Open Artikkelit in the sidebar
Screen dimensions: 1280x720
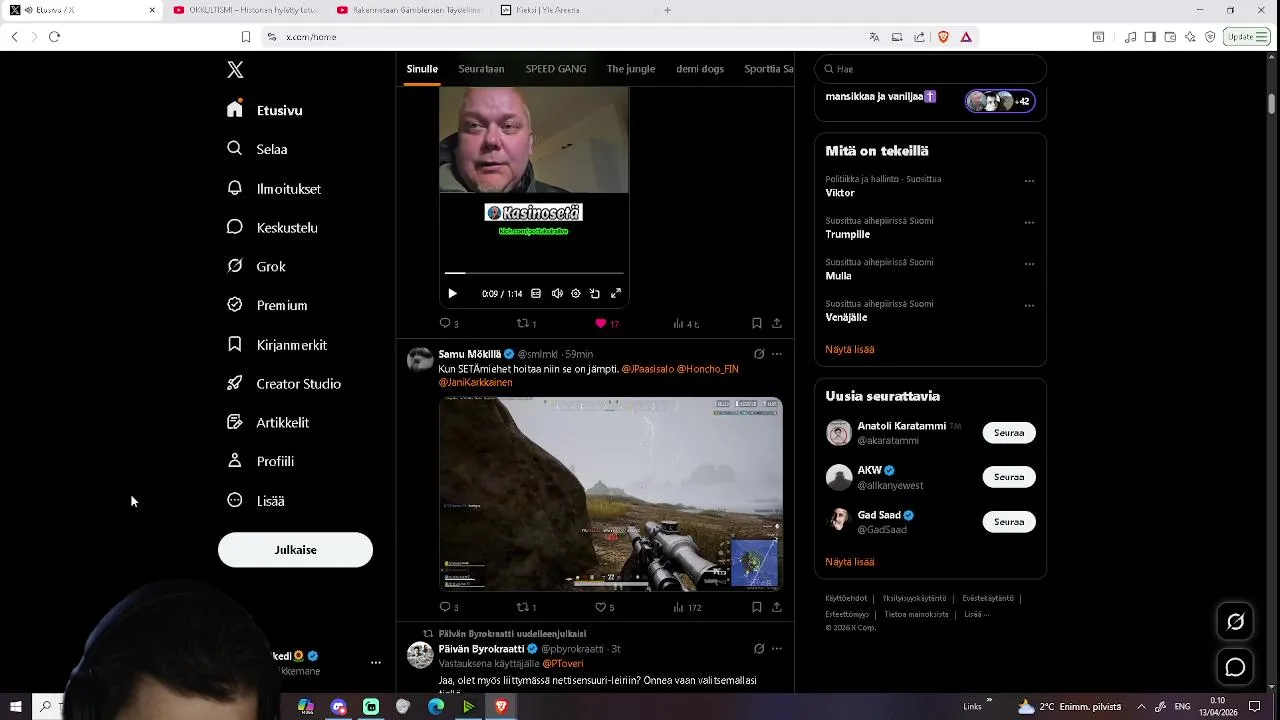pos(268,422)
